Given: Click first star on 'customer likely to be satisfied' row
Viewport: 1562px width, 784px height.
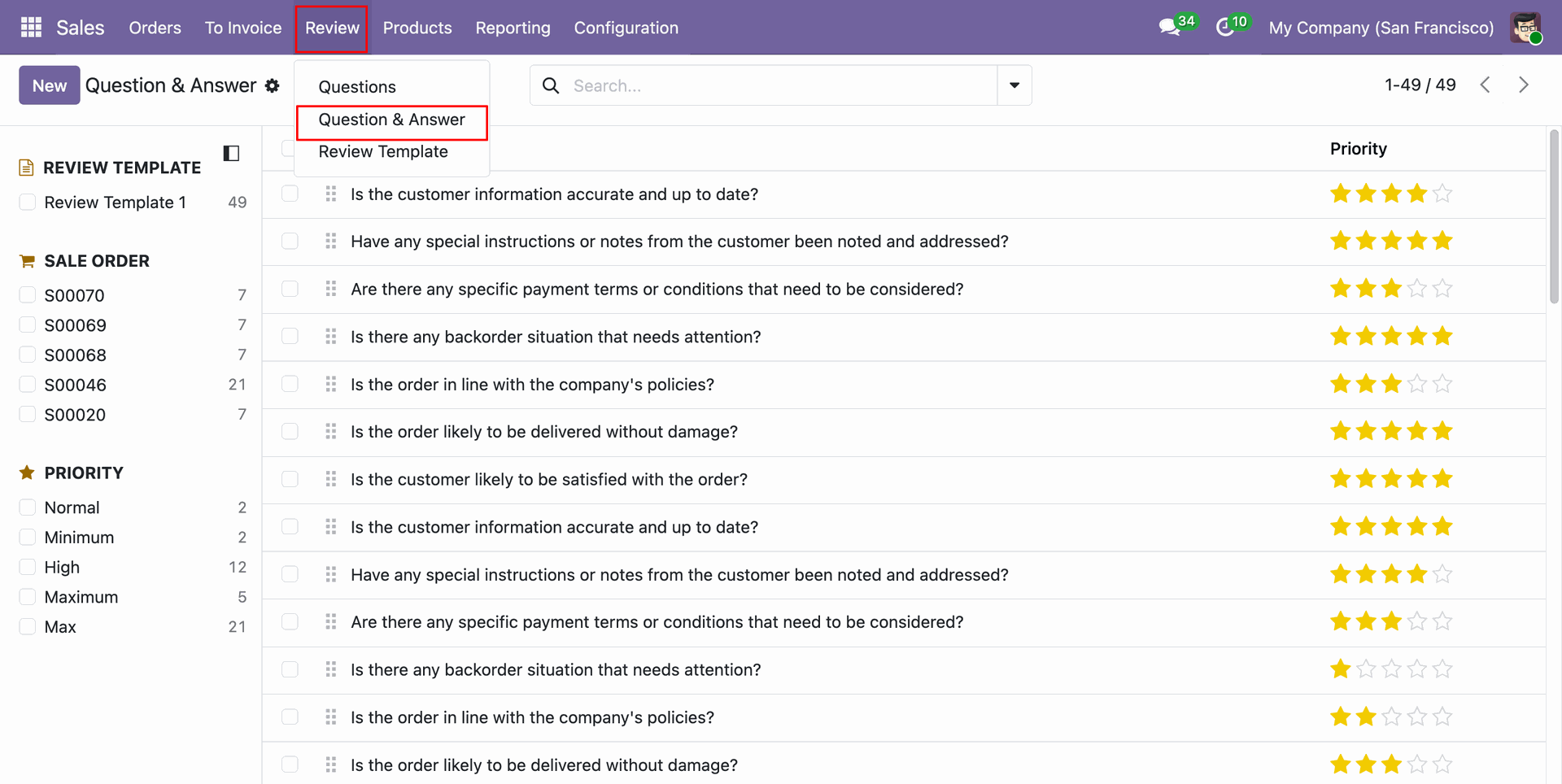Looking at the screenshot, I should click(1341, 479).
